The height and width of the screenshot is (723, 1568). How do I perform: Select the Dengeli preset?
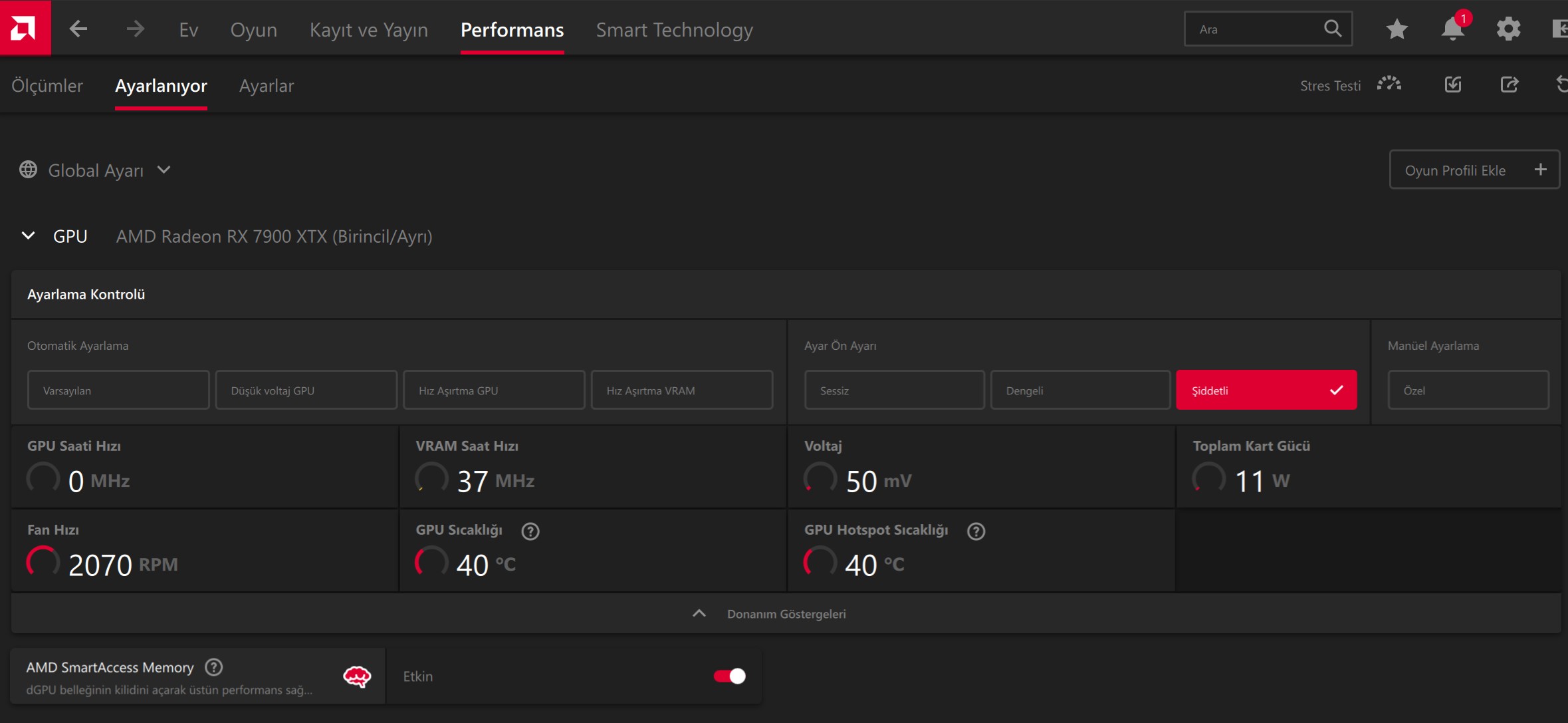(x=1080, y=390)
